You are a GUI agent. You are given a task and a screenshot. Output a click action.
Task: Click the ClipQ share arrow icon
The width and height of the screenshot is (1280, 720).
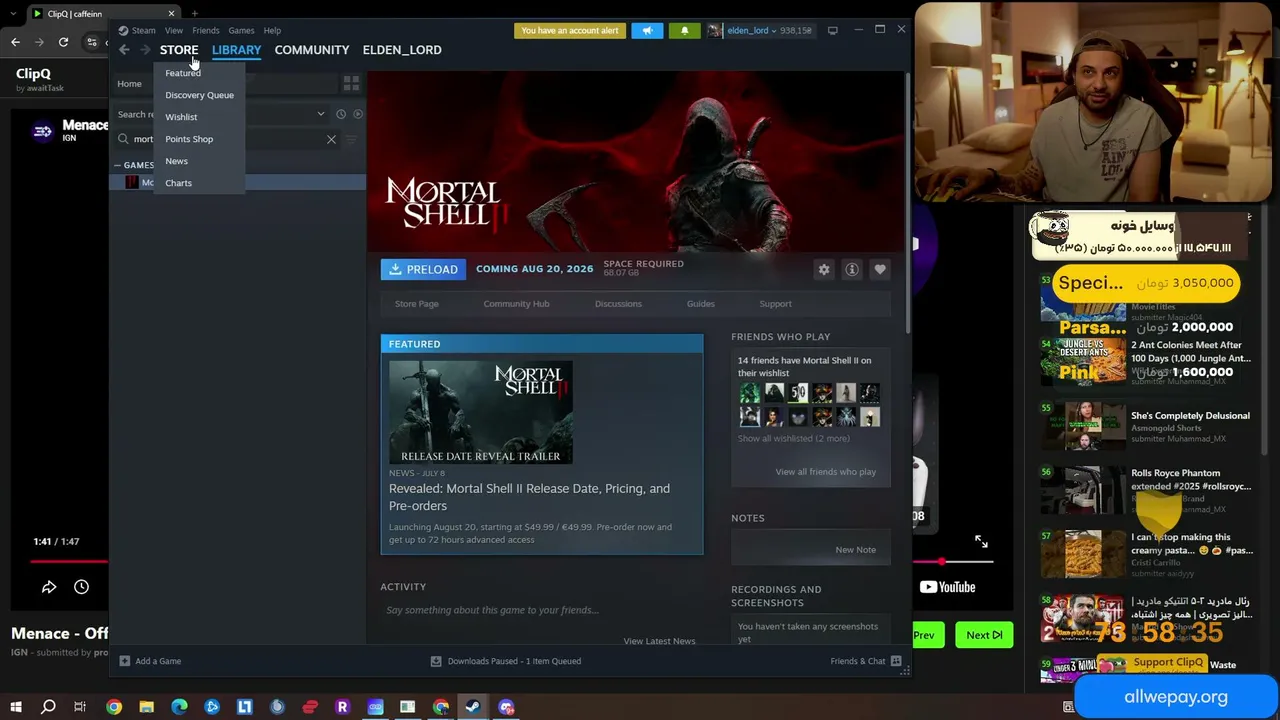click(48, 588)
